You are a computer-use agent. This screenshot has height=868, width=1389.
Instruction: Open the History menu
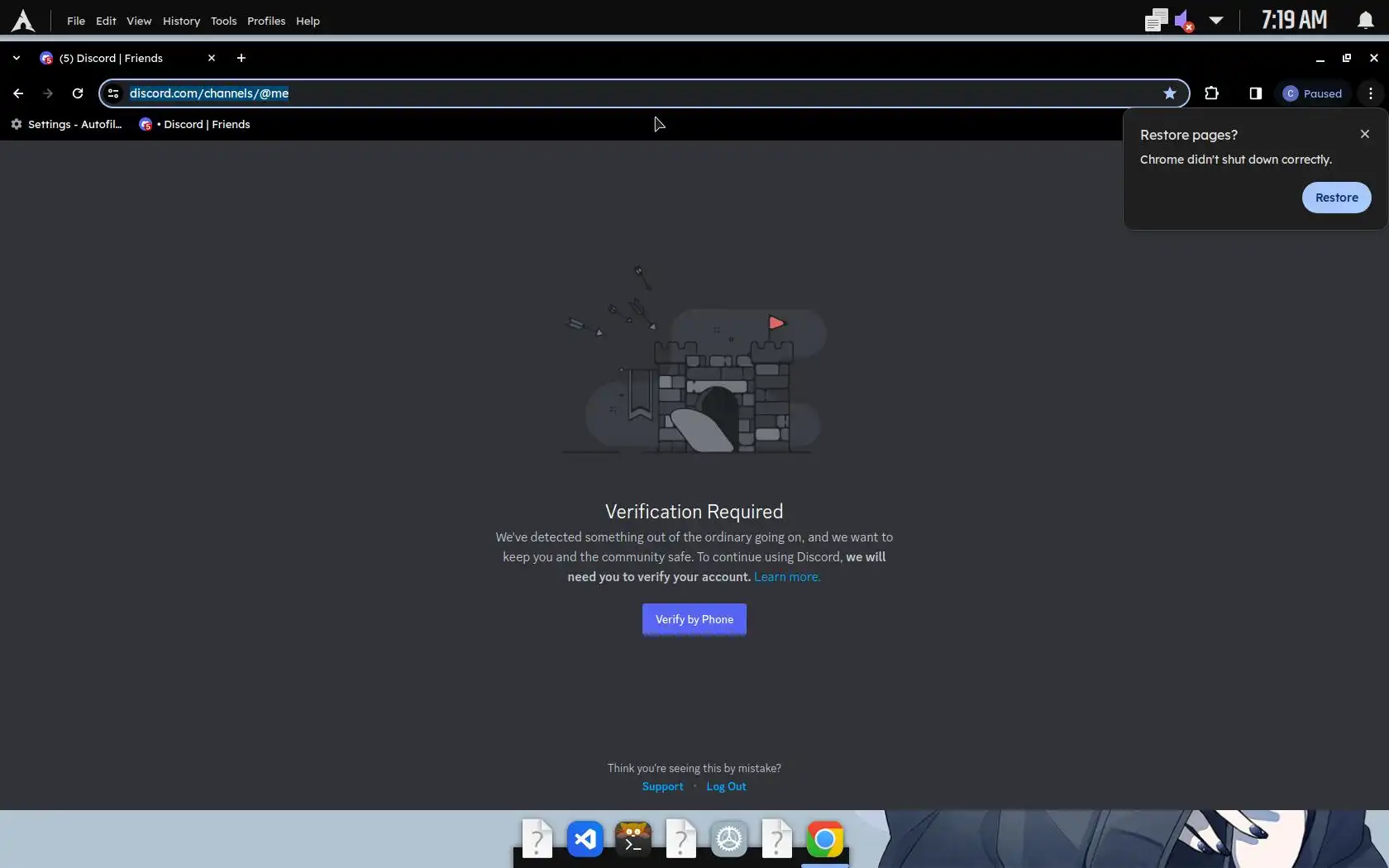click(181, 21)
